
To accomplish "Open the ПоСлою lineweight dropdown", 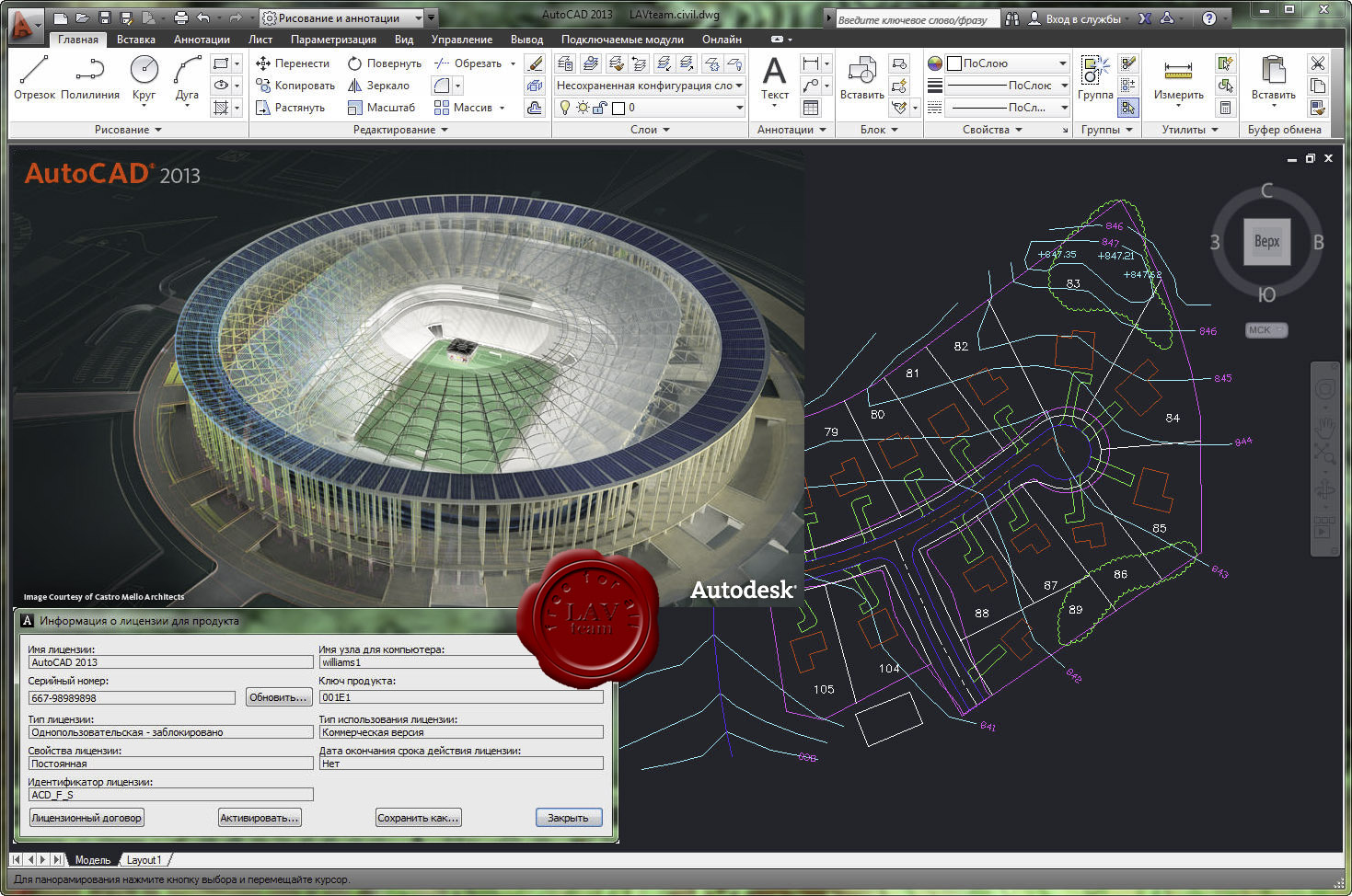I will point(1008,86).
